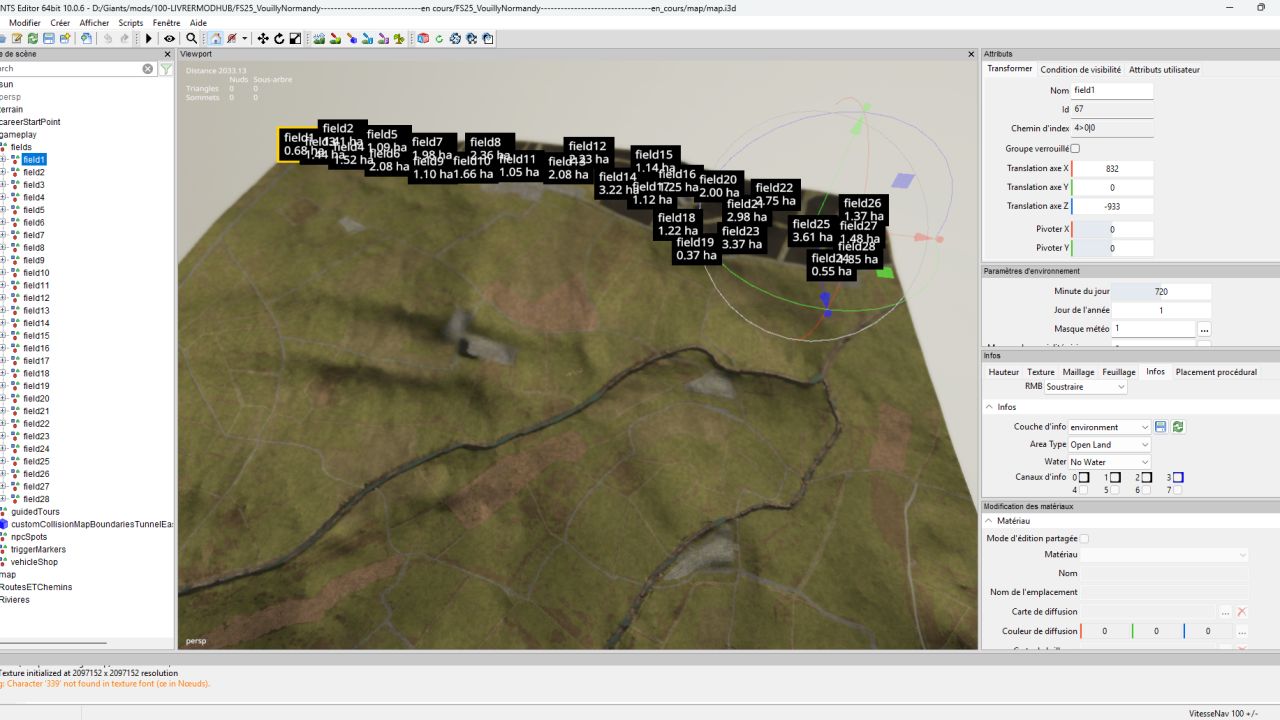Select field12 in the scene tree
Viewport: 1280px width, 720px height.
pyautogui.click(x=36, y=298)
